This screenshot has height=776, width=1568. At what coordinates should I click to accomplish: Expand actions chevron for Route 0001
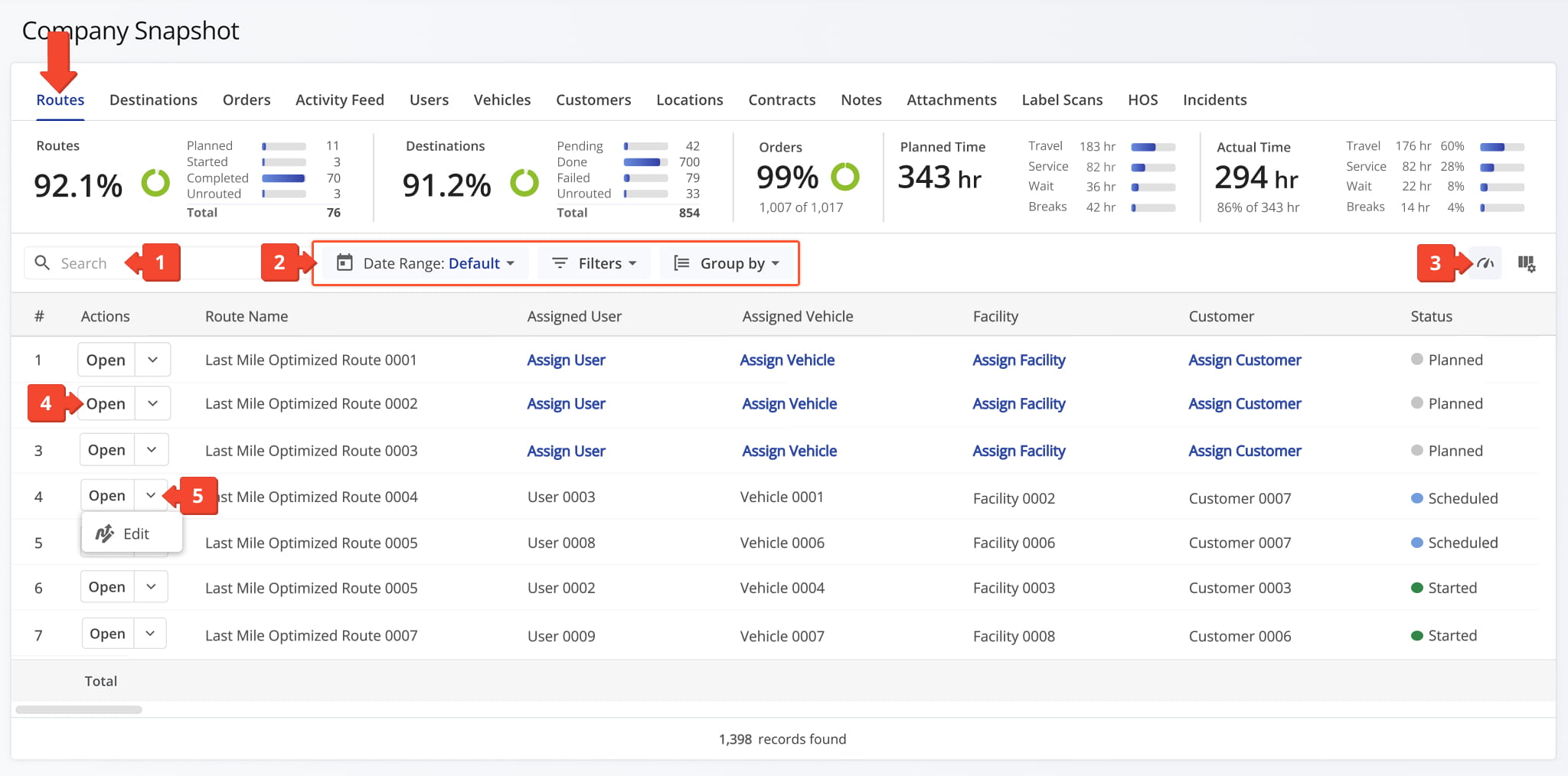[152, 360]
